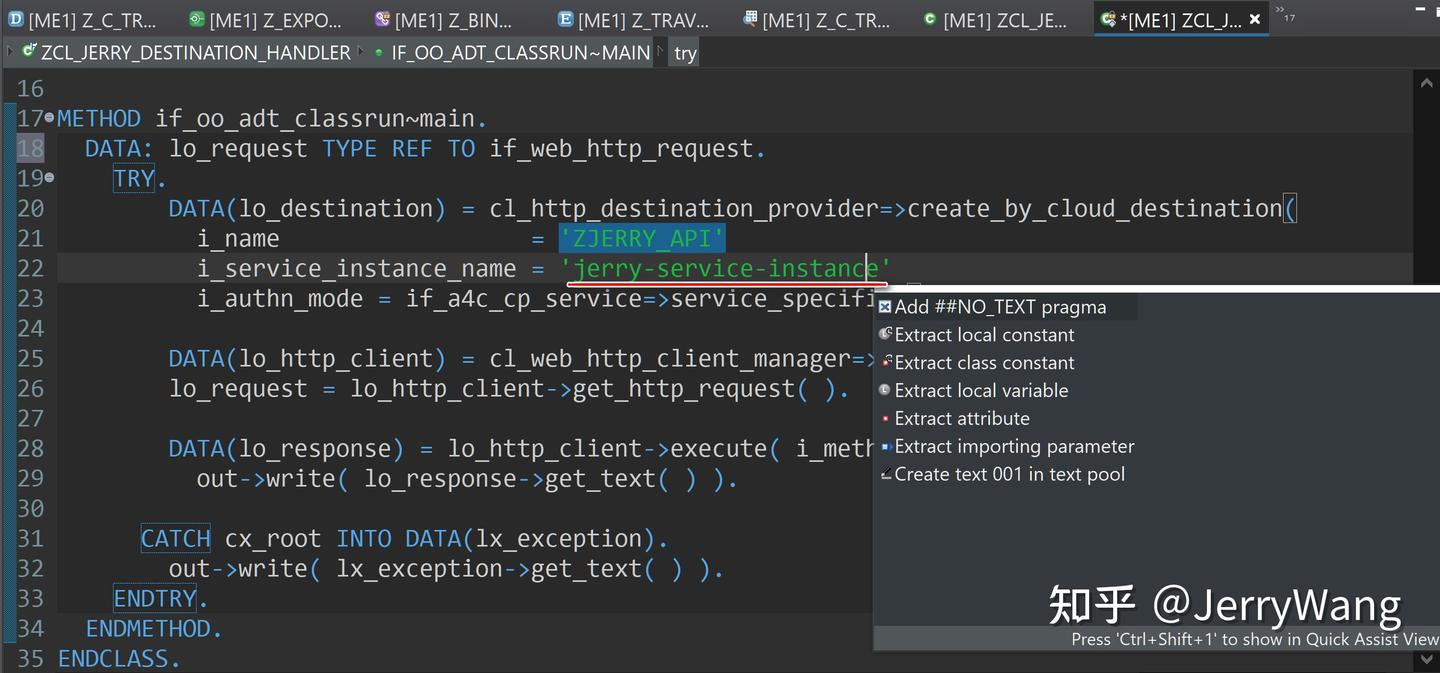Select Add ##NO_TEXT pragma quick fix
Screen dimensions: 1440x673
point(1000,307)
